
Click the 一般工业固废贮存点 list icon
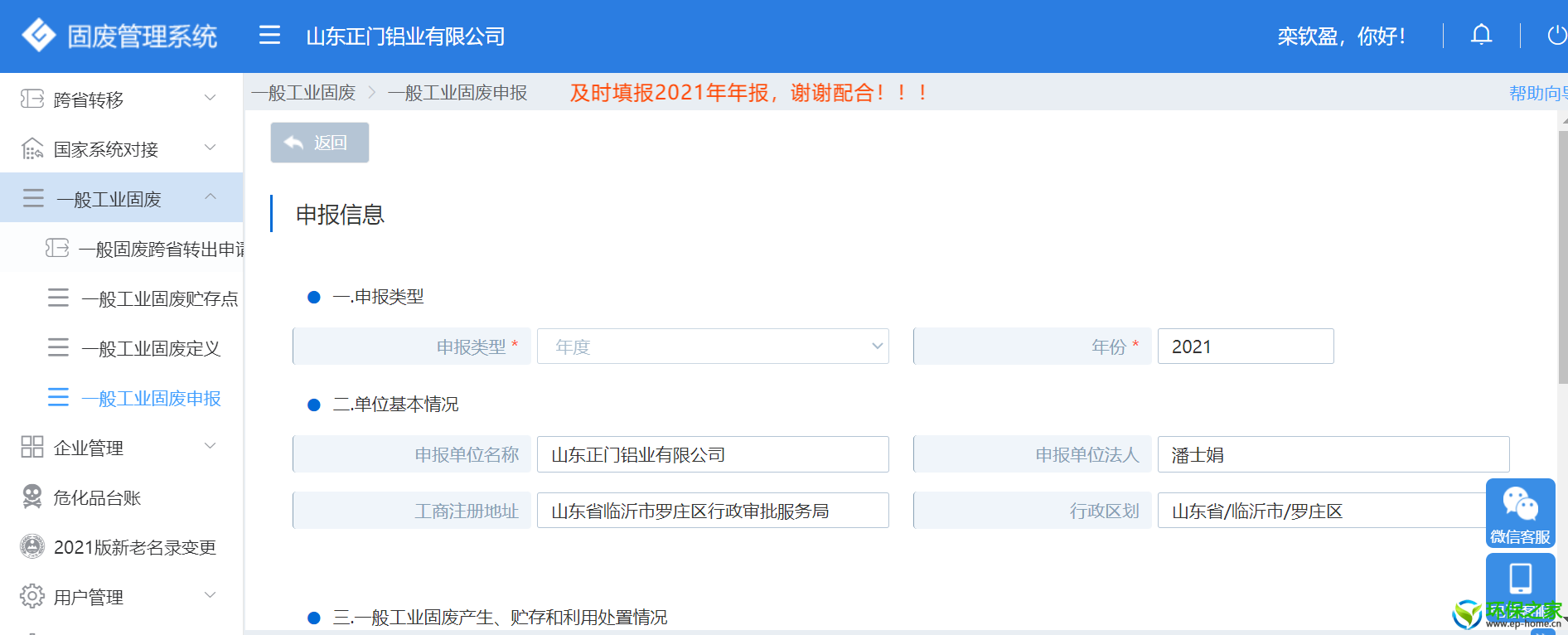[x=58, y=298]
